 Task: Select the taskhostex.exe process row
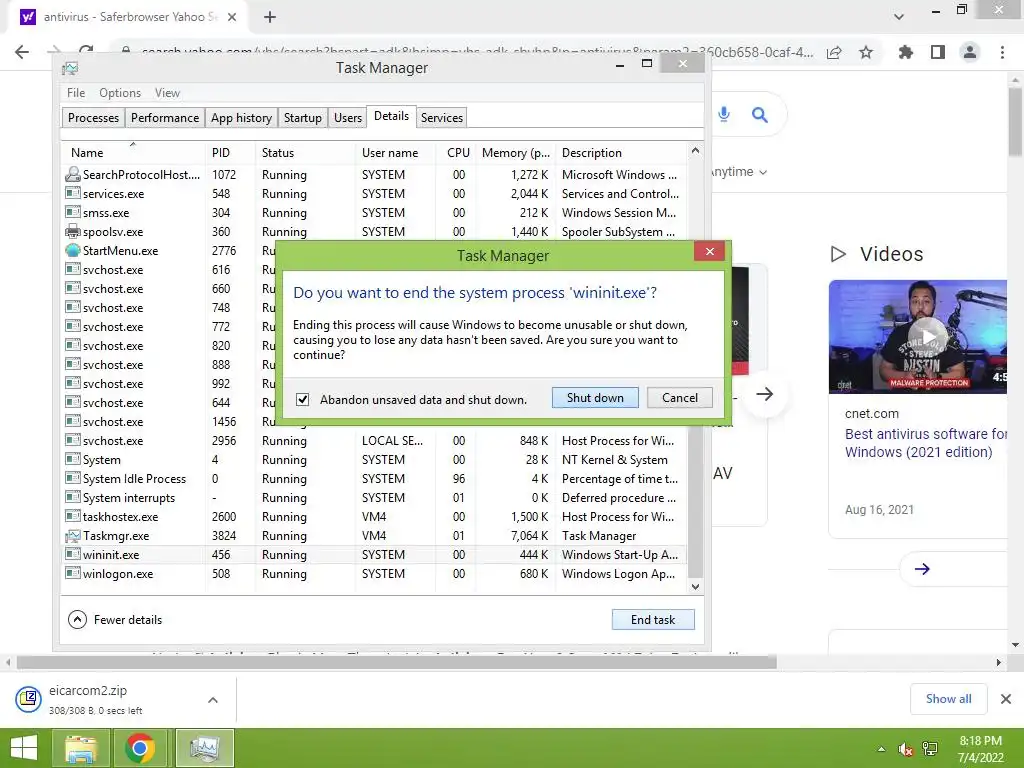tap(374, 517)
